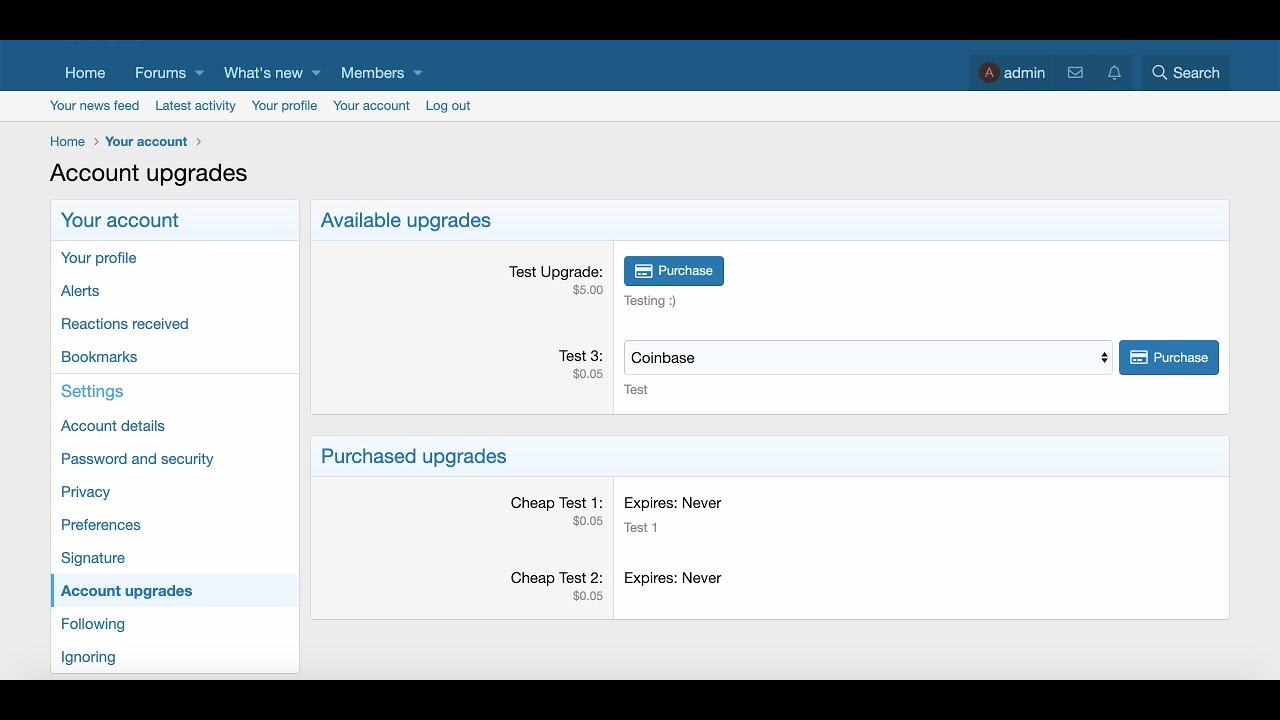
Task: Select Home in the navigation bar
Action: 85,72
